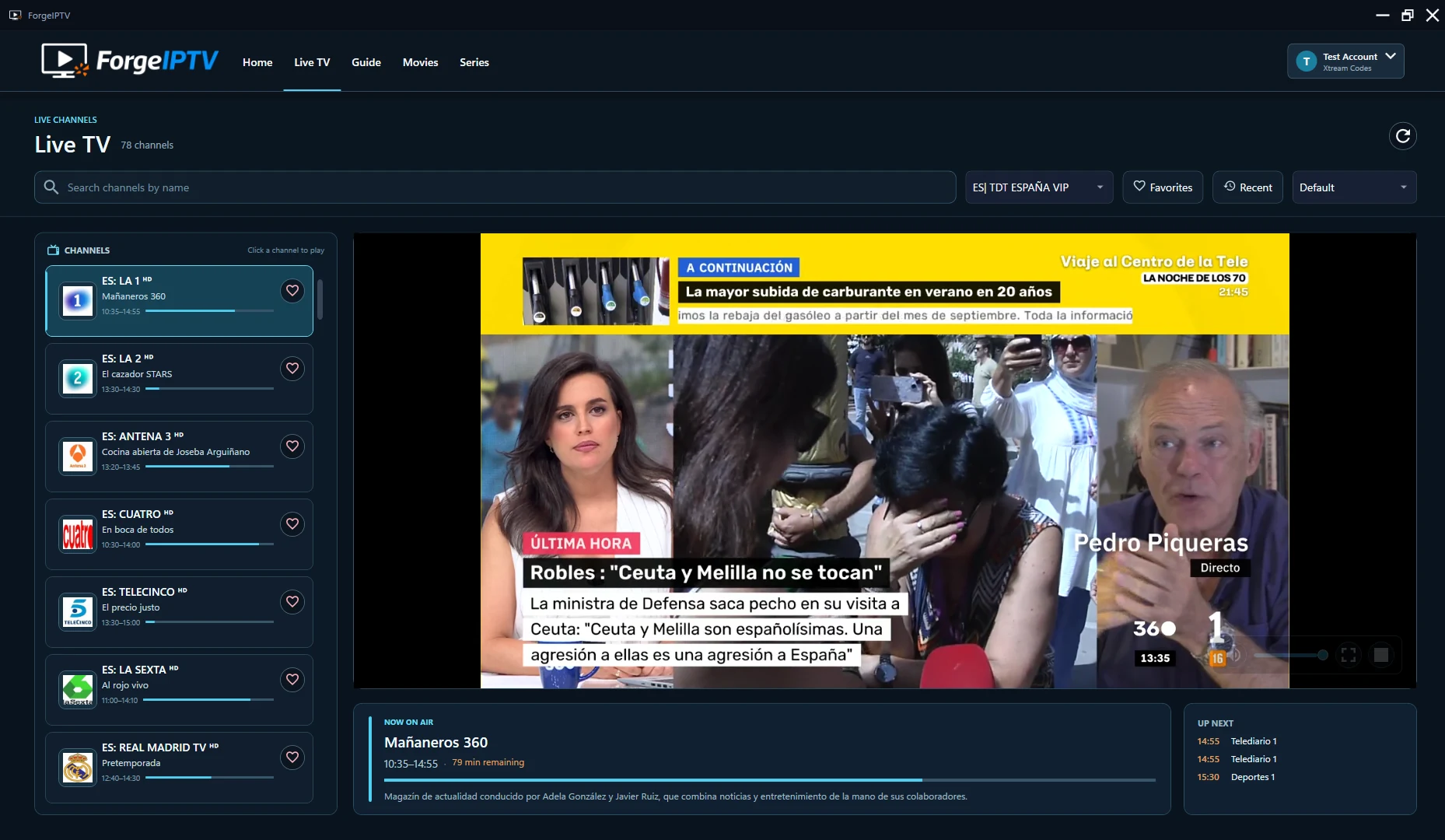Click the Telecinco channel logo
This screenshot has height=840, width=1445.
click(x=77, y=611)
